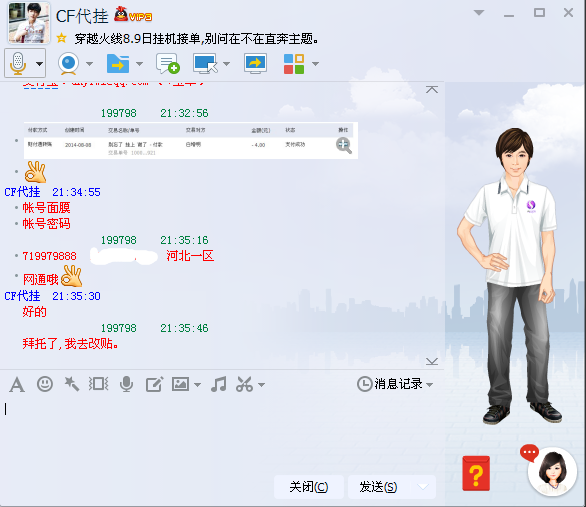Click the account number 719979888
Image resolution: width=586 pixels, height=507 pixels.
click(x=50, y=256)
